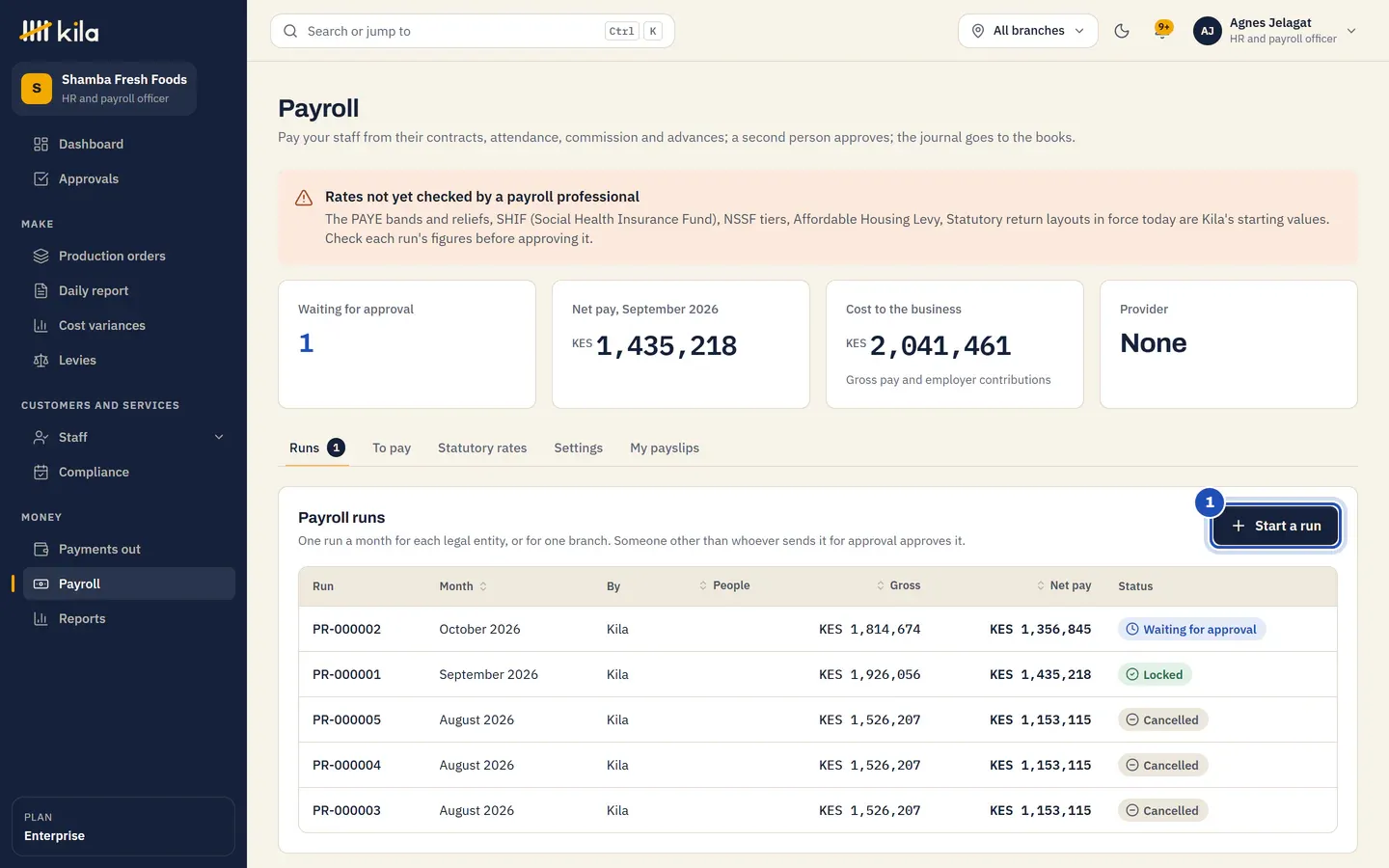
Task: Click the Kila logo
Action: (x=59, y=31)
